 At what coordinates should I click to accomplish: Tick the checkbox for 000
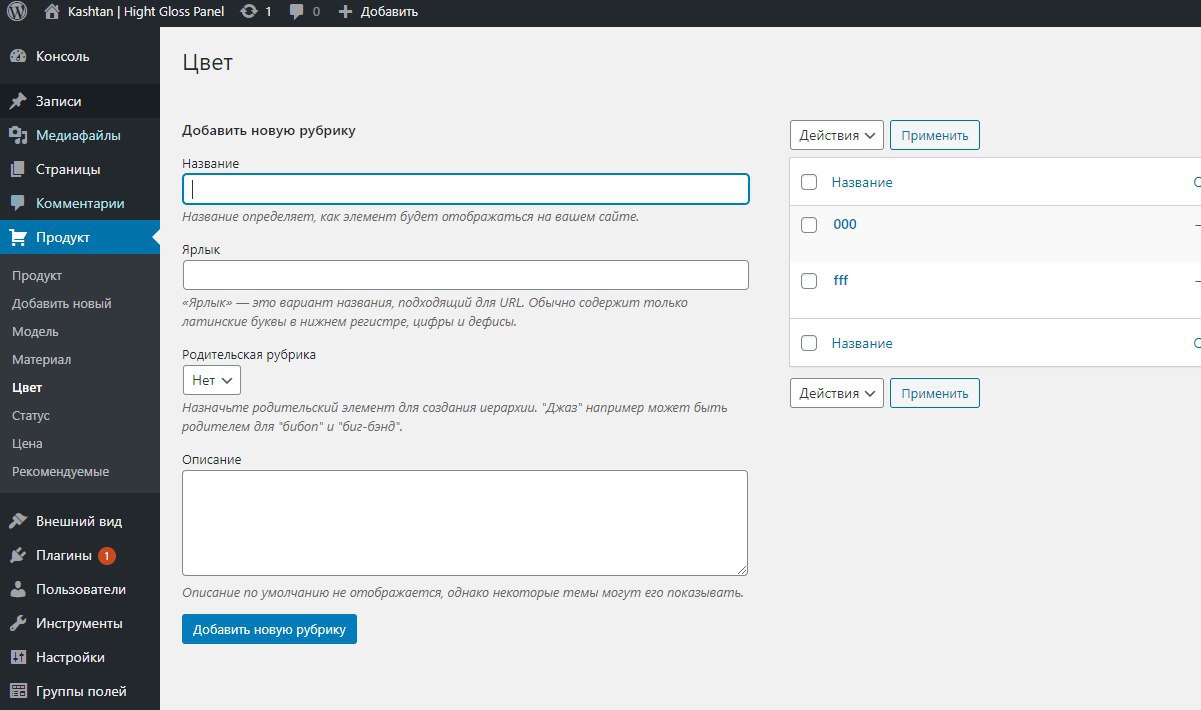click(x=810, y=225)
